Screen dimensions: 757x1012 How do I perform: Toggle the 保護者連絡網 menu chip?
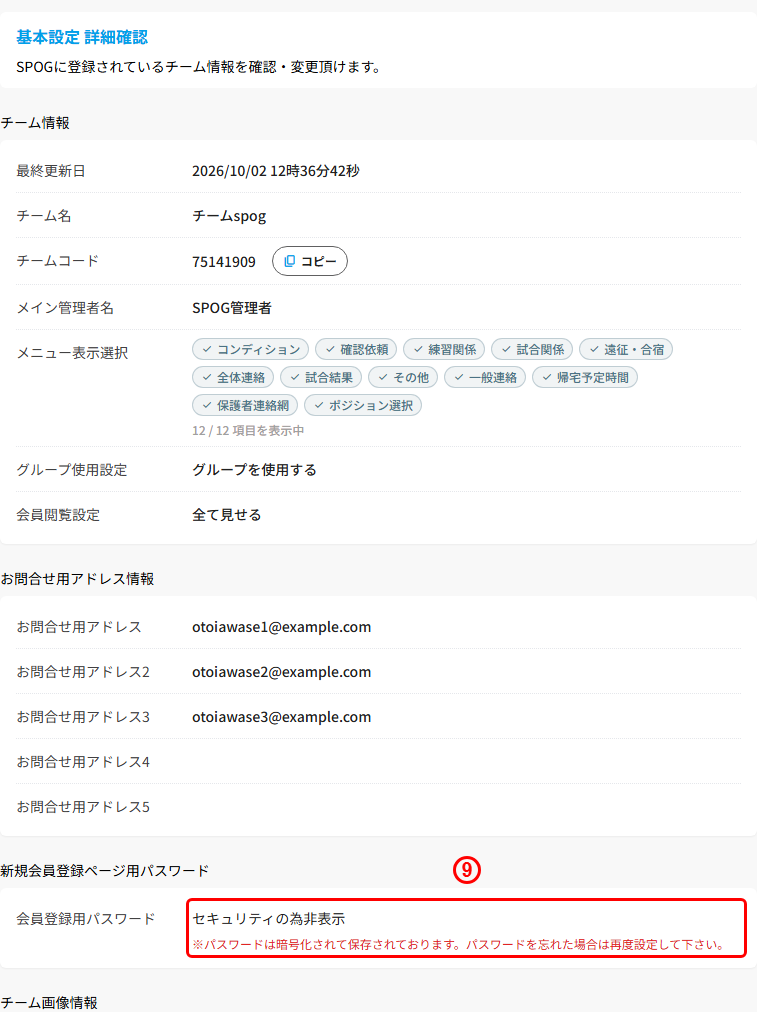[x=245, y=405]
